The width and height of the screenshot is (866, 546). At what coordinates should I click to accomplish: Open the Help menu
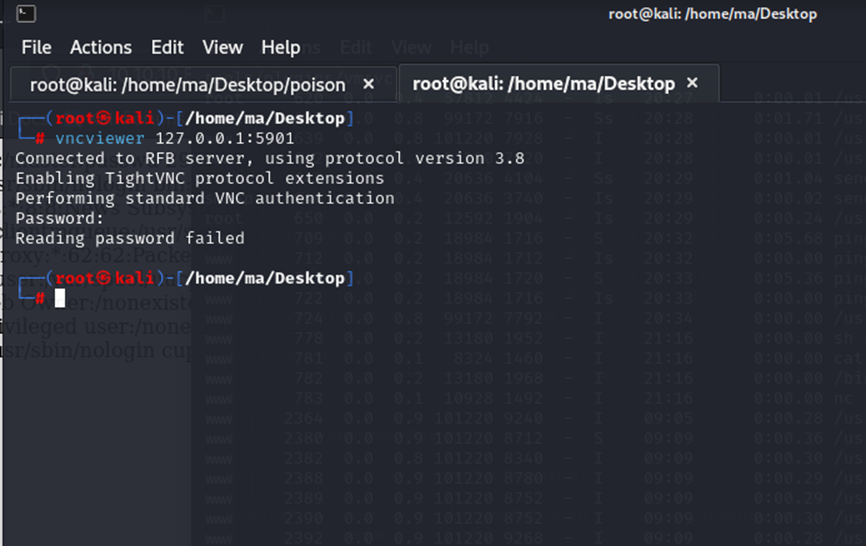pyautogui.click(x=280, y=47)
